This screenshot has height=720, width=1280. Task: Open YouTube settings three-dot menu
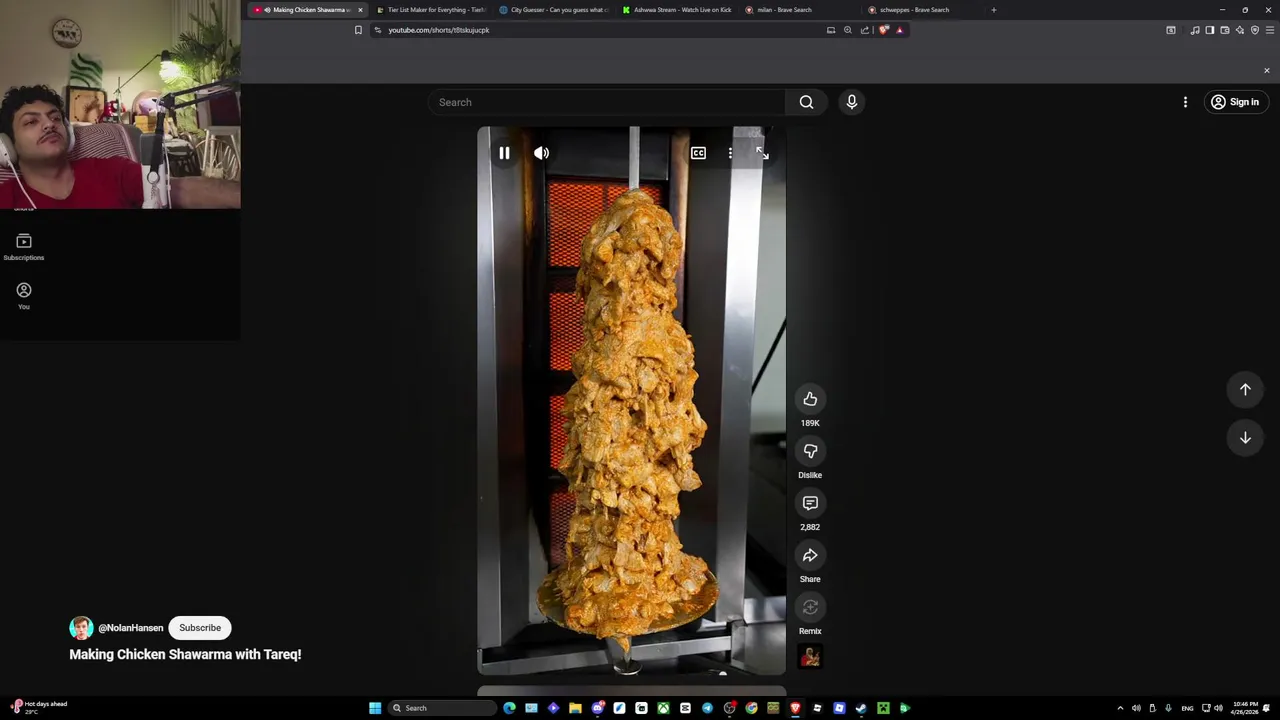[x=1185, y=102]
